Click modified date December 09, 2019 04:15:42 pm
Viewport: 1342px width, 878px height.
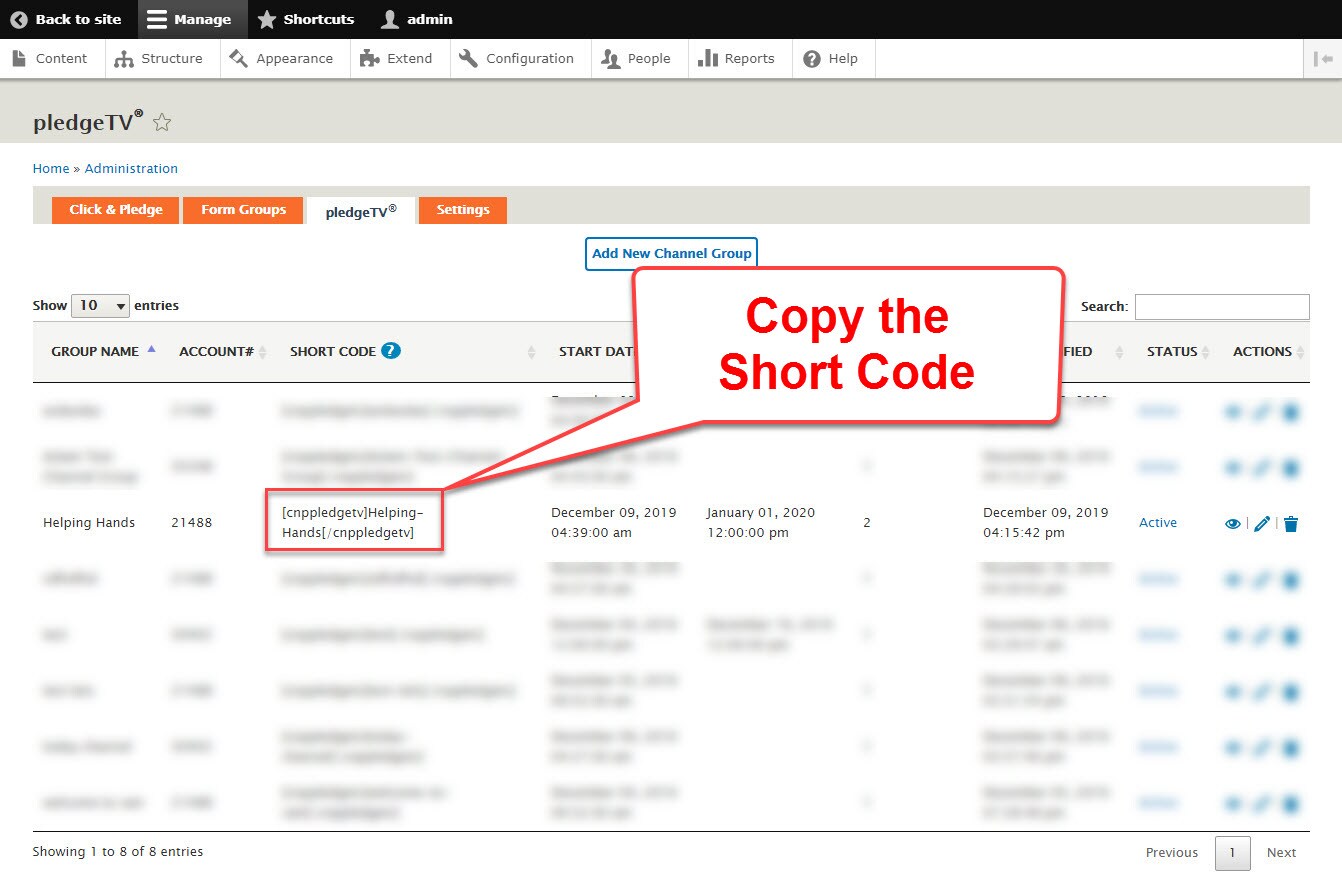pos(1046,522)
